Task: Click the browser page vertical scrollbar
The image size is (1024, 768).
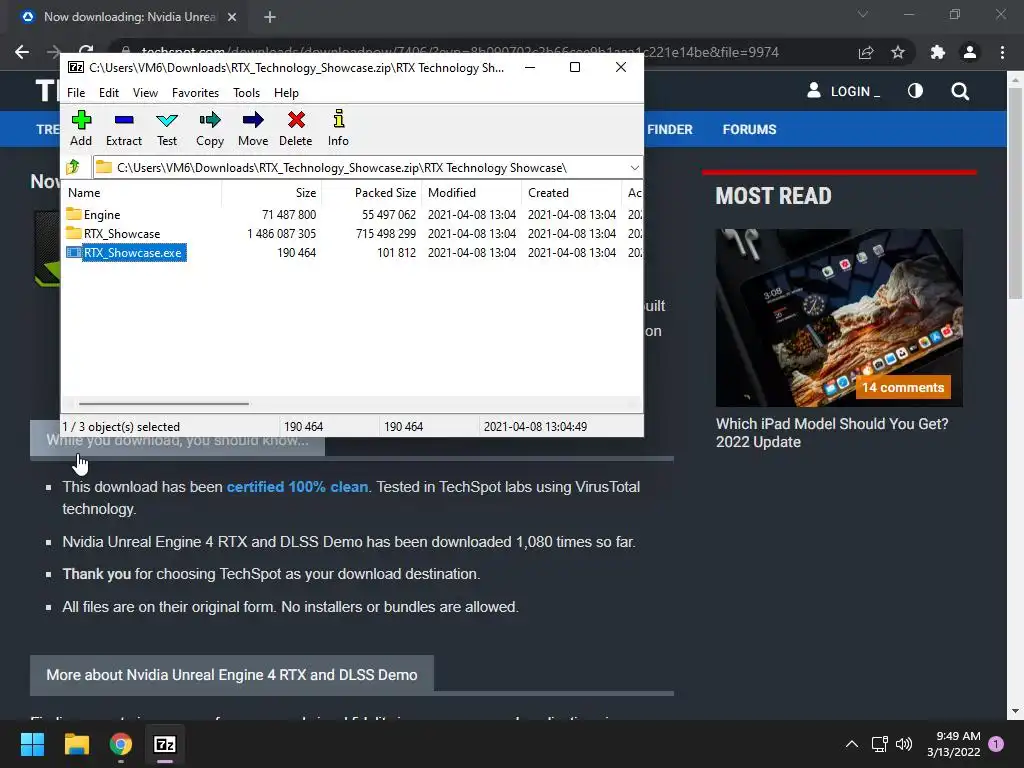Action: (x=1015, y=194)
